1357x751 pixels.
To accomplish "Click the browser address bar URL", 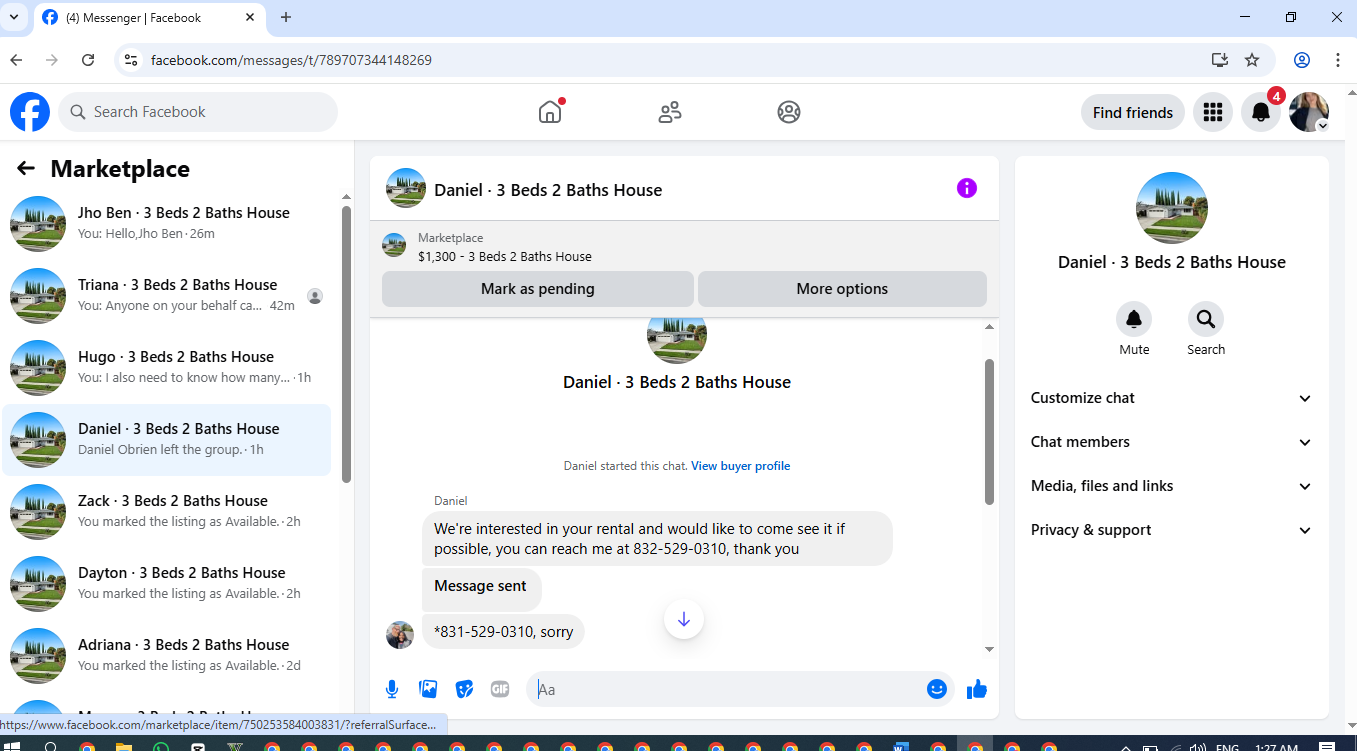I will pyautogui.click(x=291, y=60).
